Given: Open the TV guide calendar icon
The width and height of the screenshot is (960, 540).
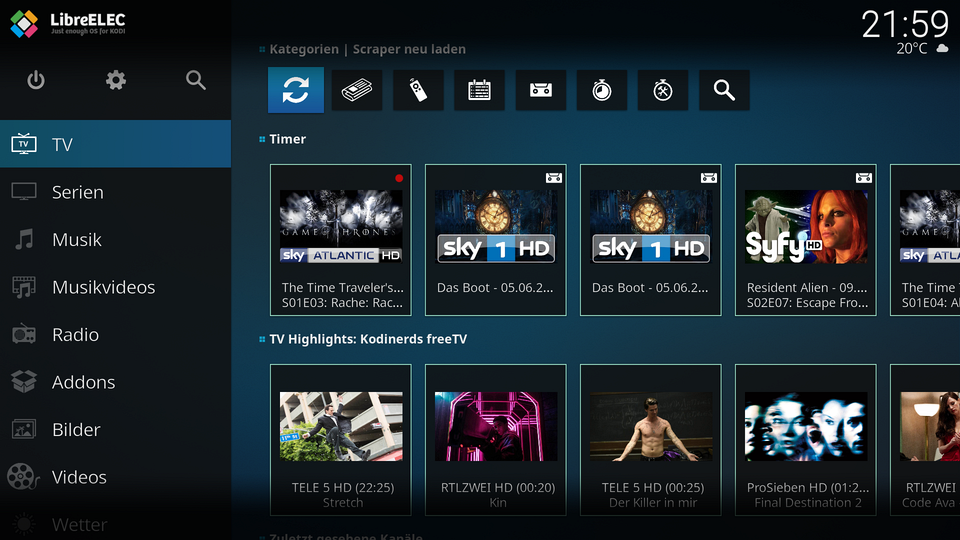Looking at the screenshot, I should (x=479, y=90).
